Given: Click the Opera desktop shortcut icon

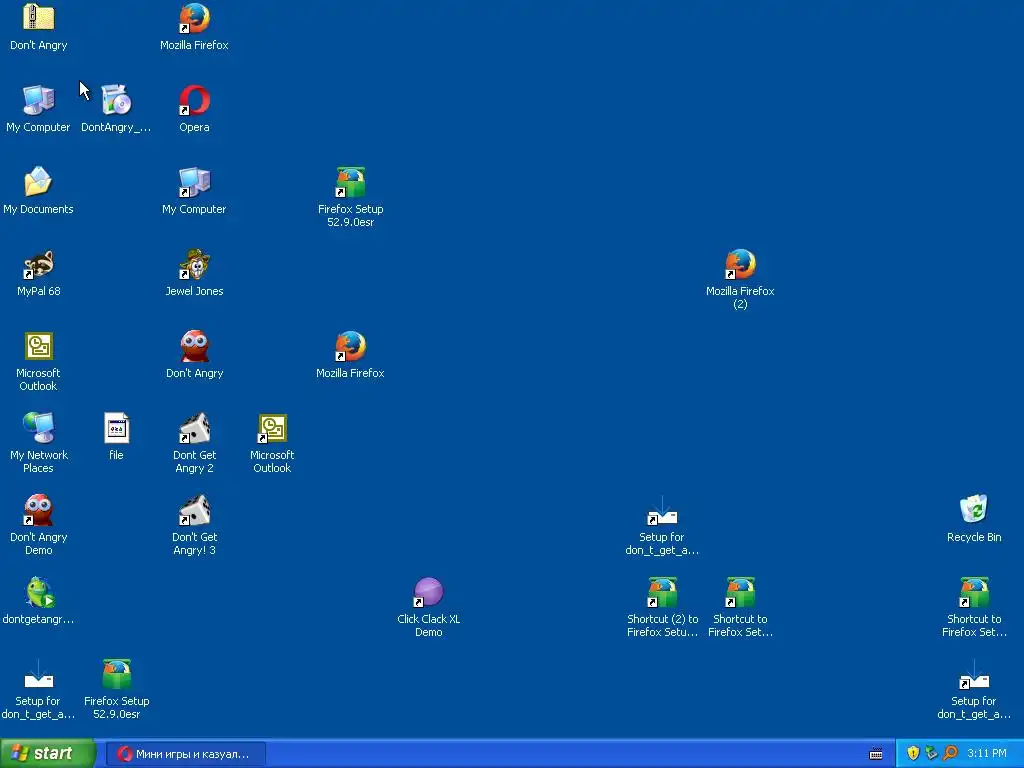Looking at the screenshot, I should (x=194, y=100).
